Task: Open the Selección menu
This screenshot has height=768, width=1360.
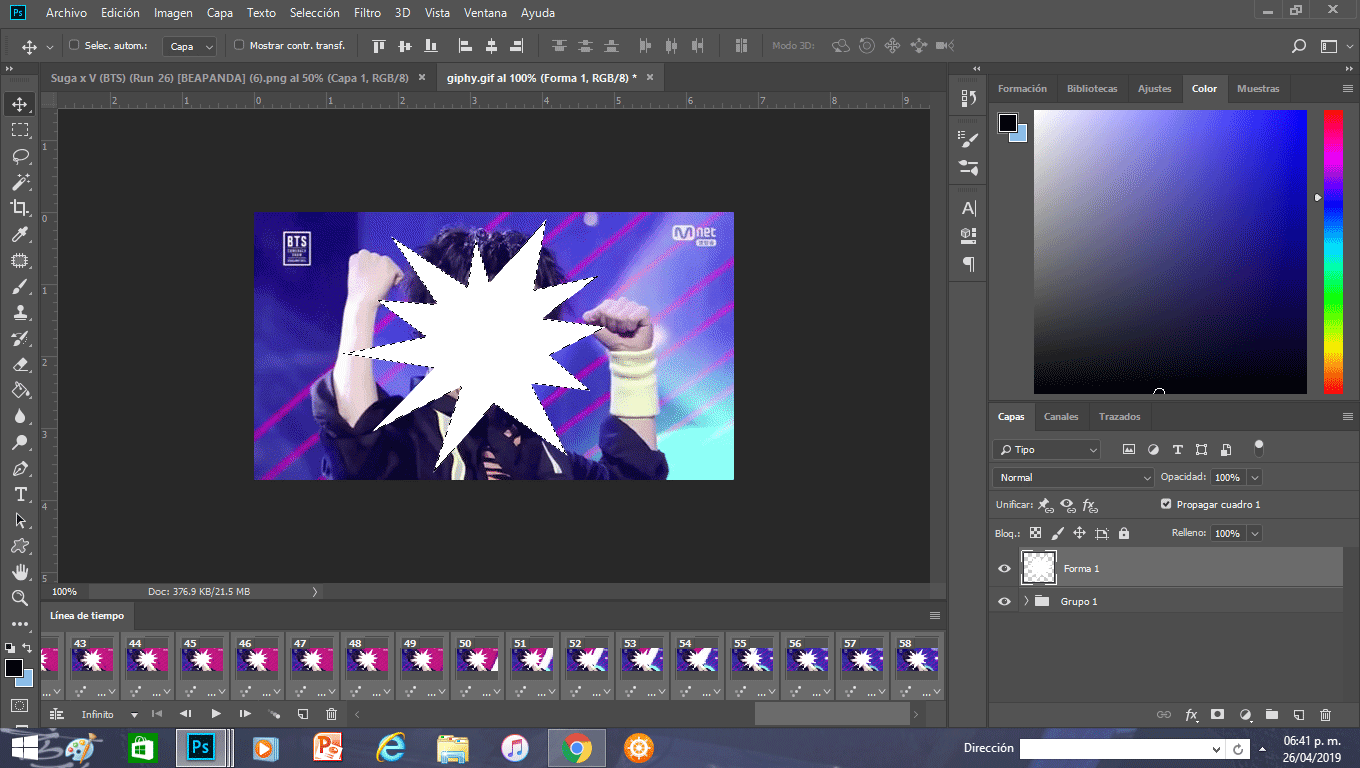Action: 314,13
